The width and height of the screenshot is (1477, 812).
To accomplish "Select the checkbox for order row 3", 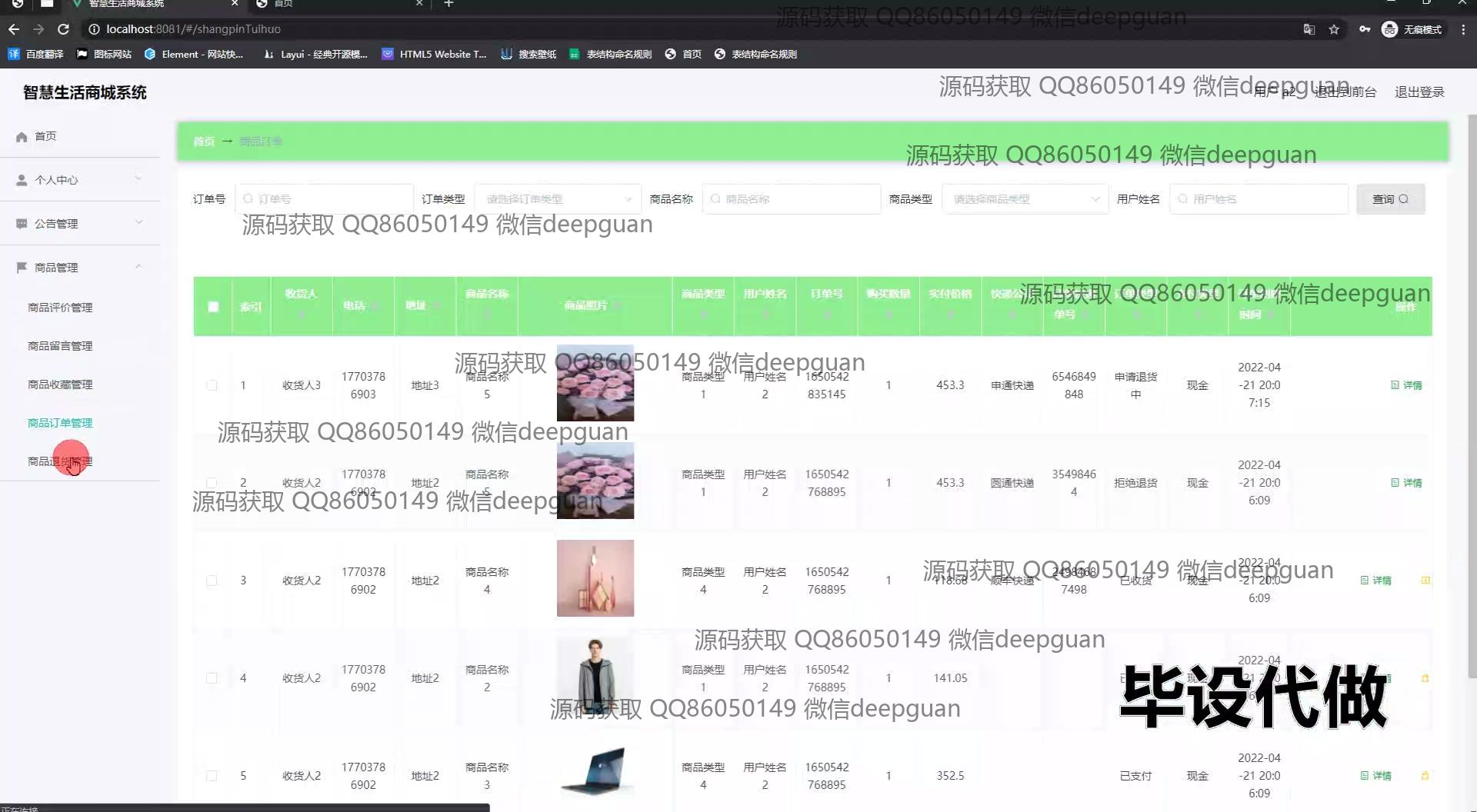I will tap(212, 581).
